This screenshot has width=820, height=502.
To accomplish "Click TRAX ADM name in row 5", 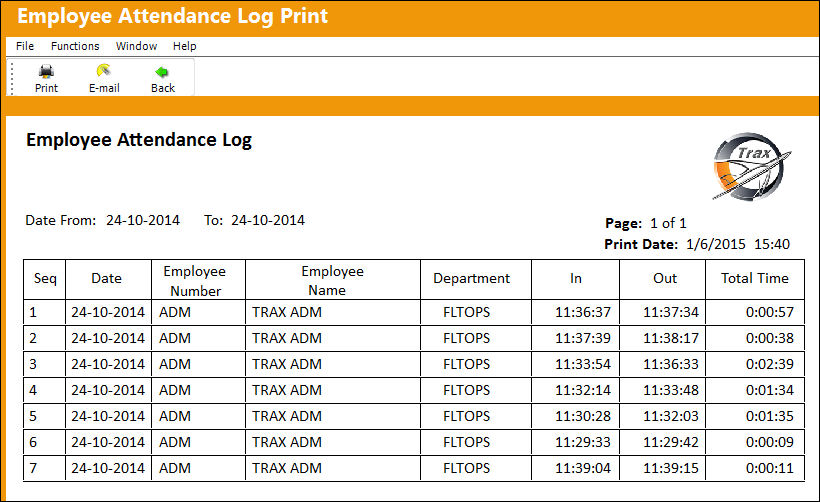I will tap(287, 416).
